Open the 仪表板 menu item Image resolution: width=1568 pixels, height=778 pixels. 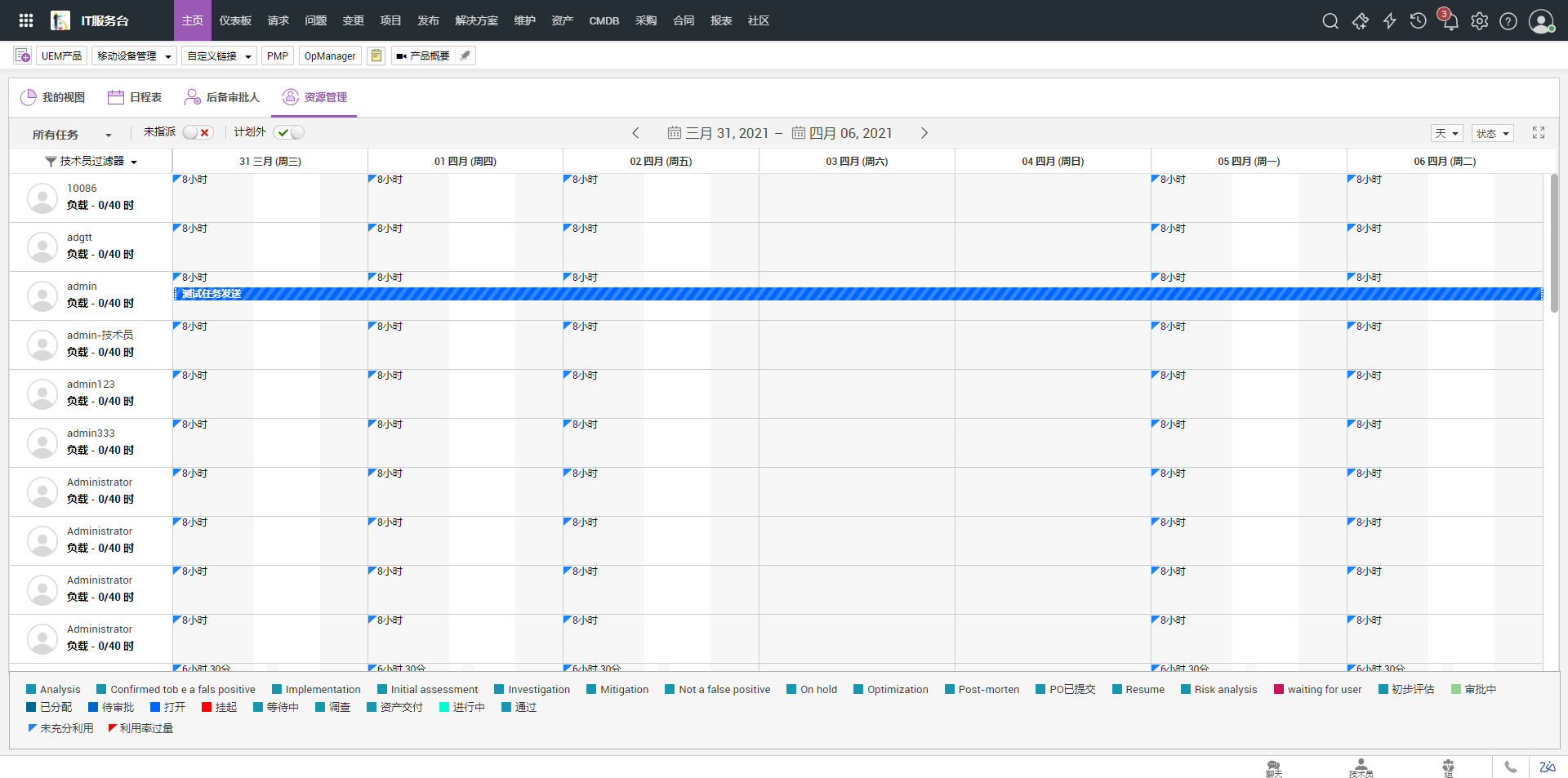[x=235, y=20]
